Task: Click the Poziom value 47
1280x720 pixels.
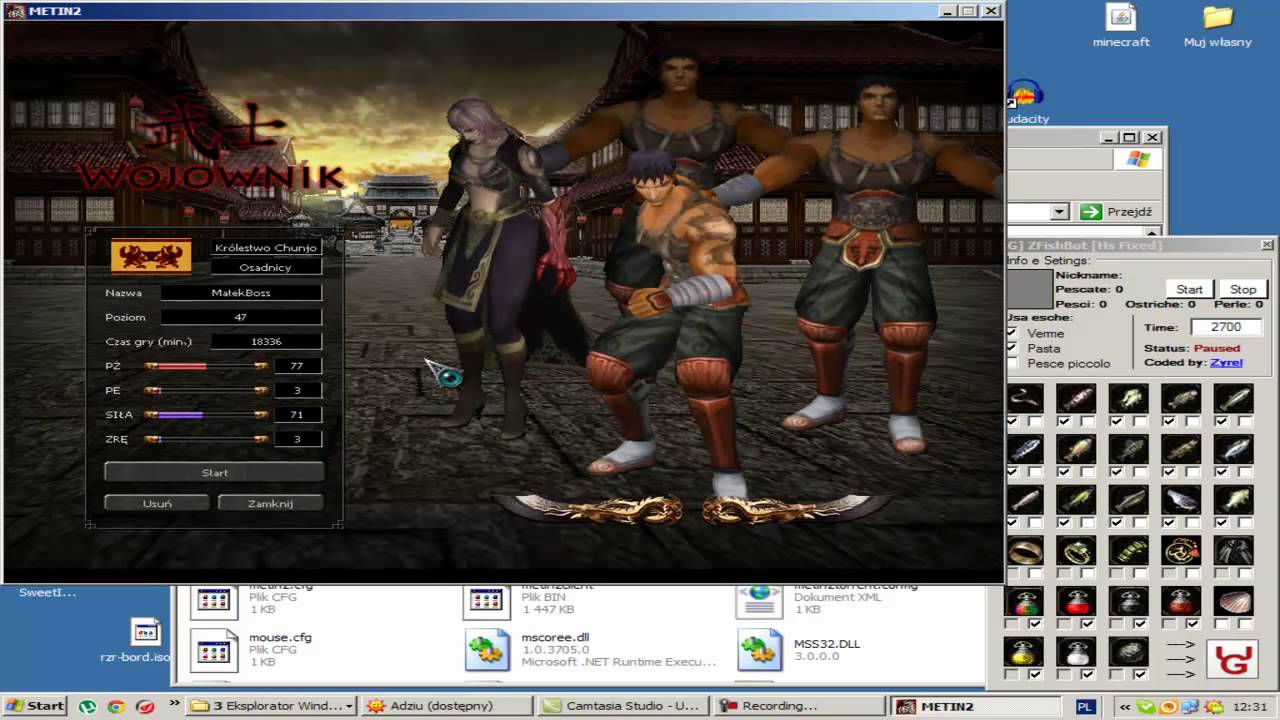Action: point(241,317)
